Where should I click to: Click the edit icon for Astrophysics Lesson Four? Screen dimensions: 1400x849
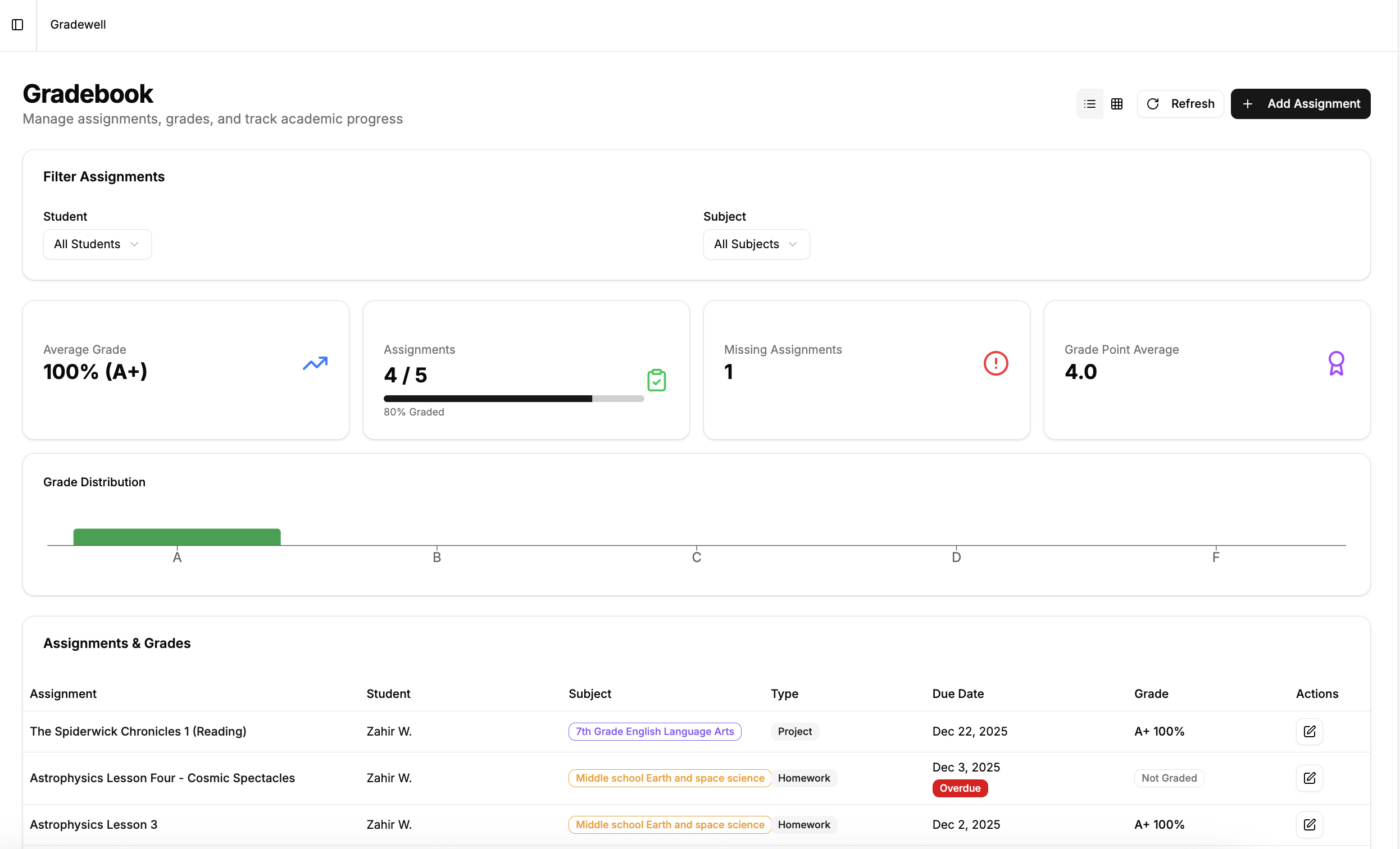tap(1309, 778)
